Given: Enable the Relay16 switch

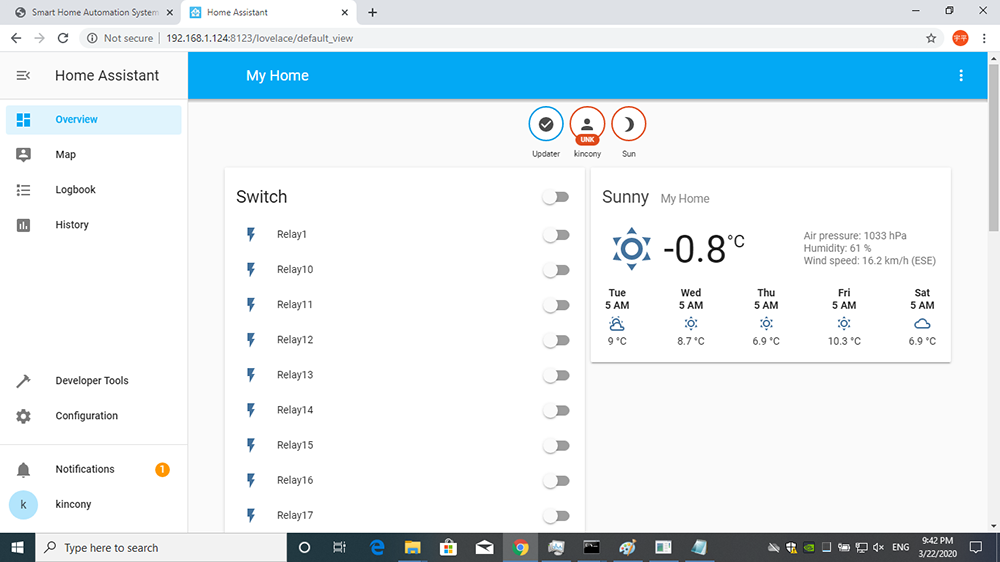Looking at the screenshot, I should point(556,481).
